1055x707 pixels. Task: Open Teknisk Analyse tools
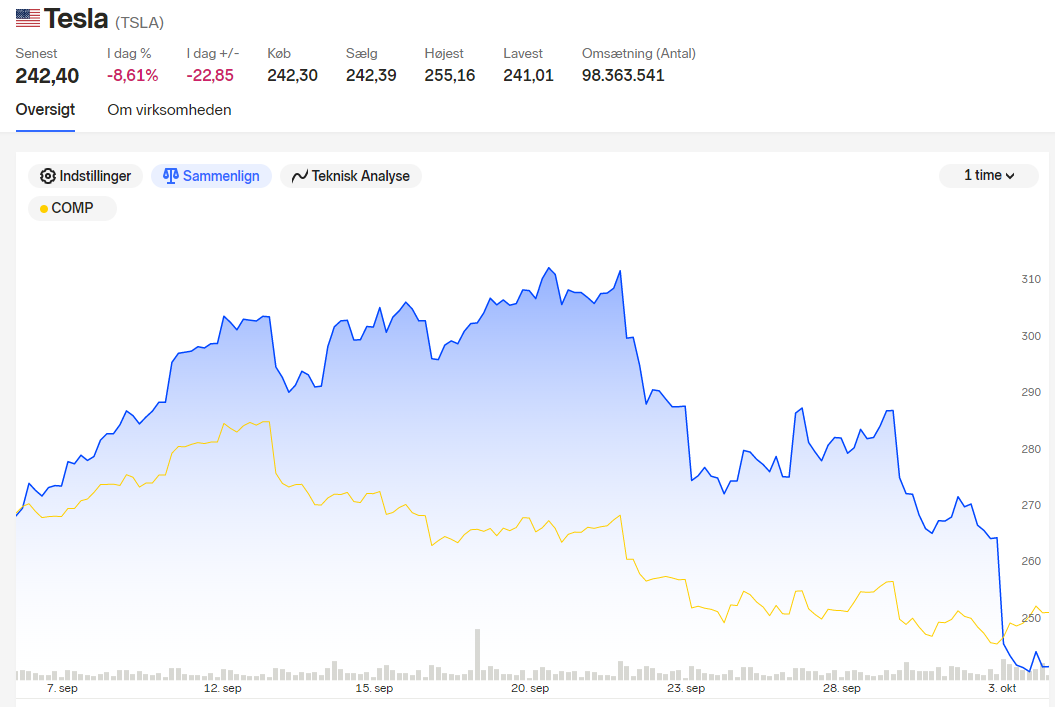pyautogui.click(x=351, y=176)
